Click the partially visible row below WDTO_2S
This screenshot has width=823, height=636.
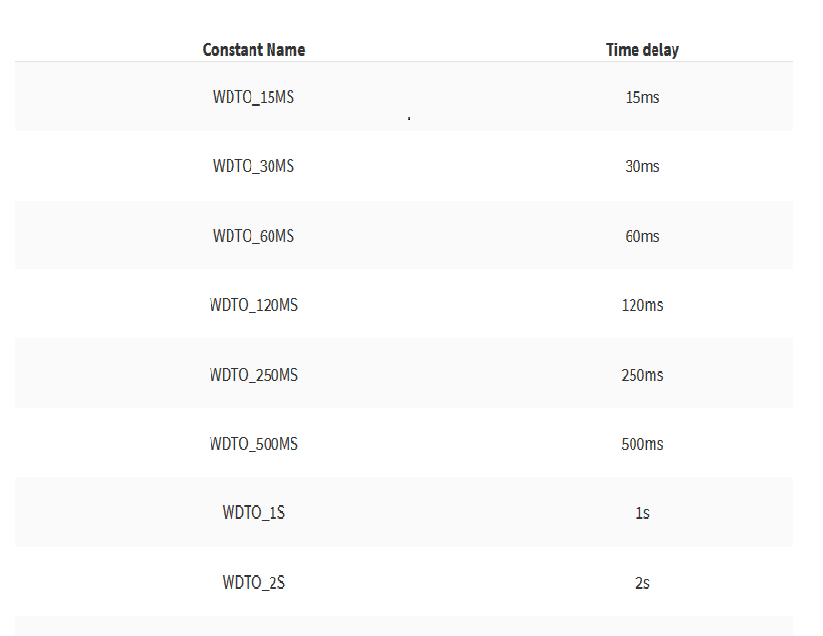tap(404, 626)
